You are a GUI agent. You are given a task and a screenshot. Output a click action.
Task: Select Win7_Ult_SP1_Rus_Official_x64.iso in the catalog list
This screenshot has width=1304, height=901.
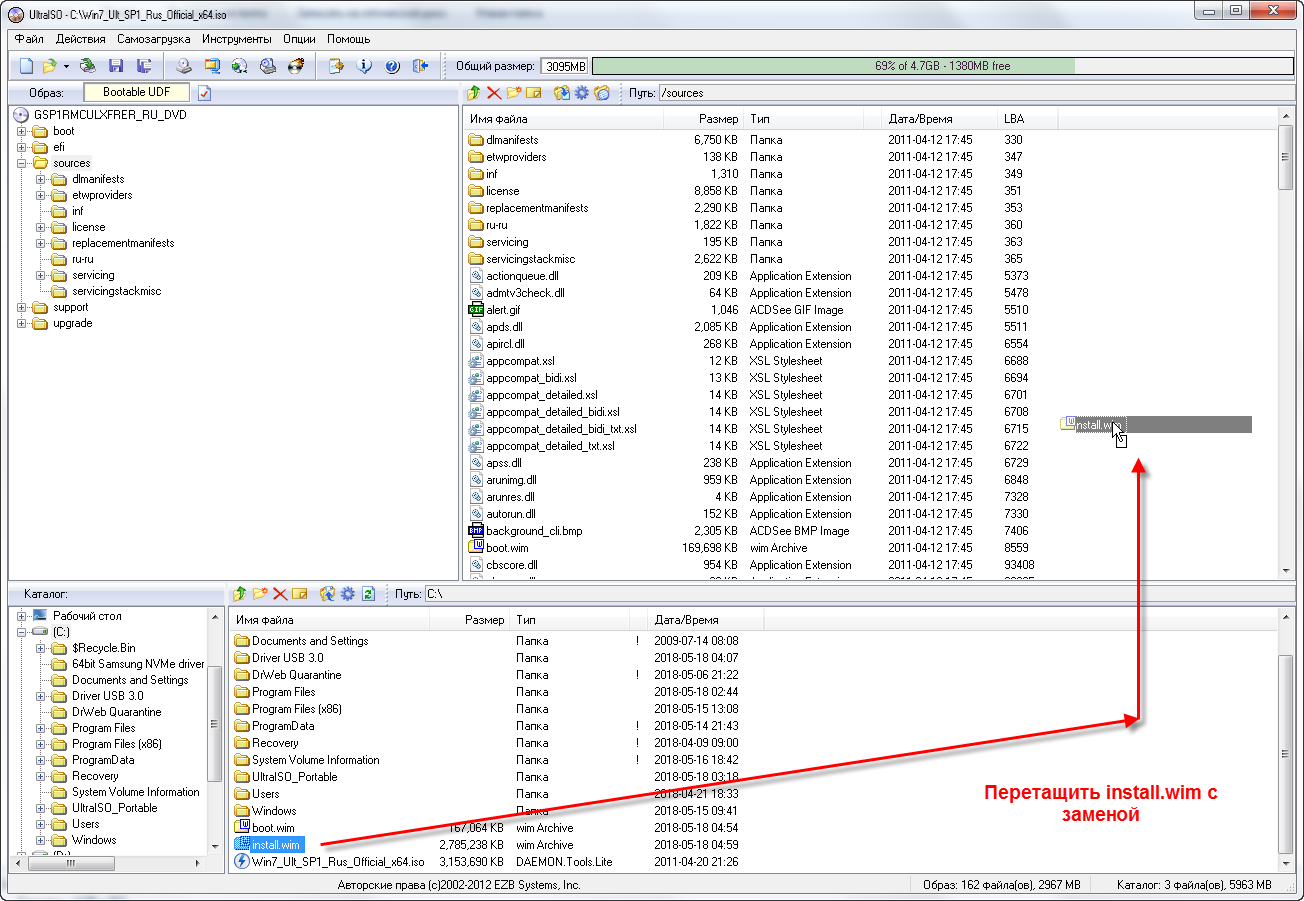tap(338, 862)
